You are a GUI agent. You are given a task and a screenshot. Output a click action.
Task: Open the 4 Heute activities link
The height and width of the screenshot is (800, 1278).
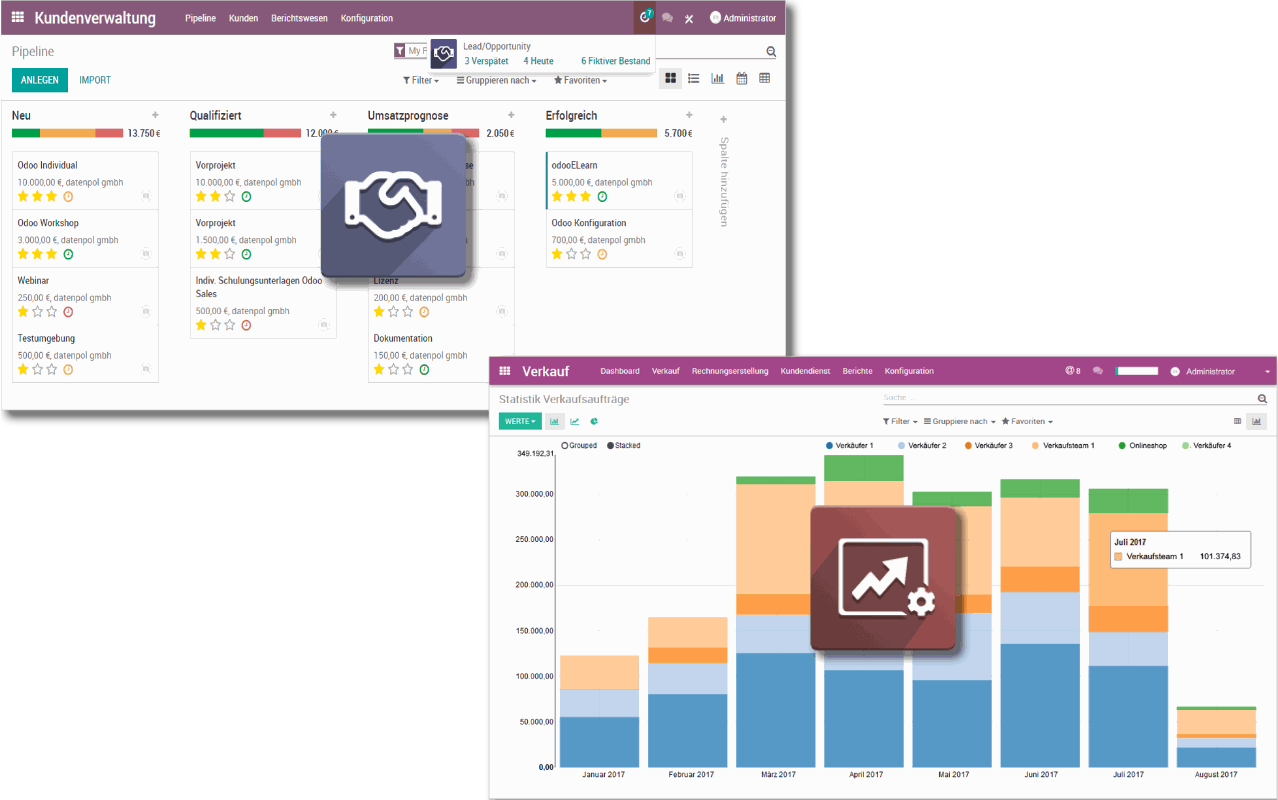click(538, 61)
